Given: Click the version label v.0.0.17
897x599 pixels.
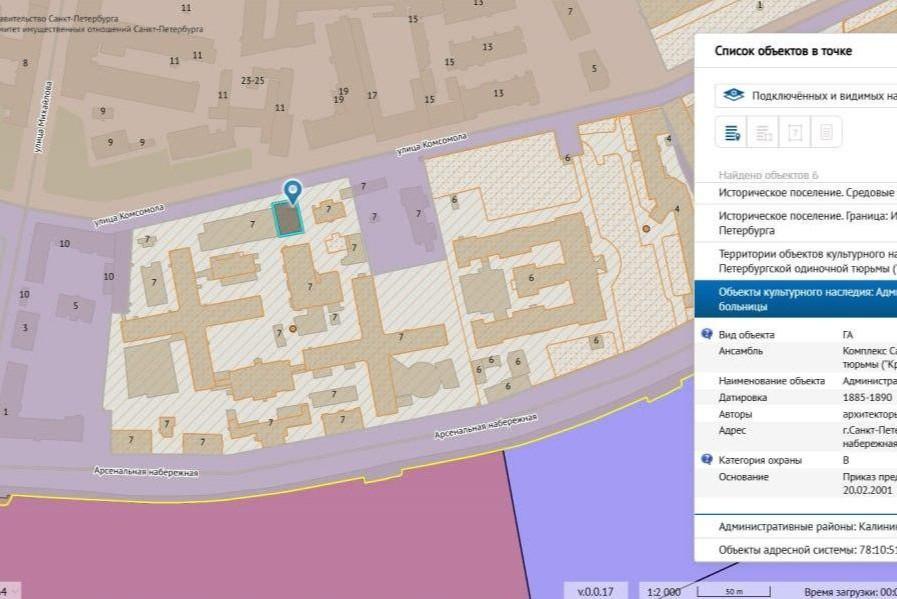Looking at the screenshot, I should (596, 592).
